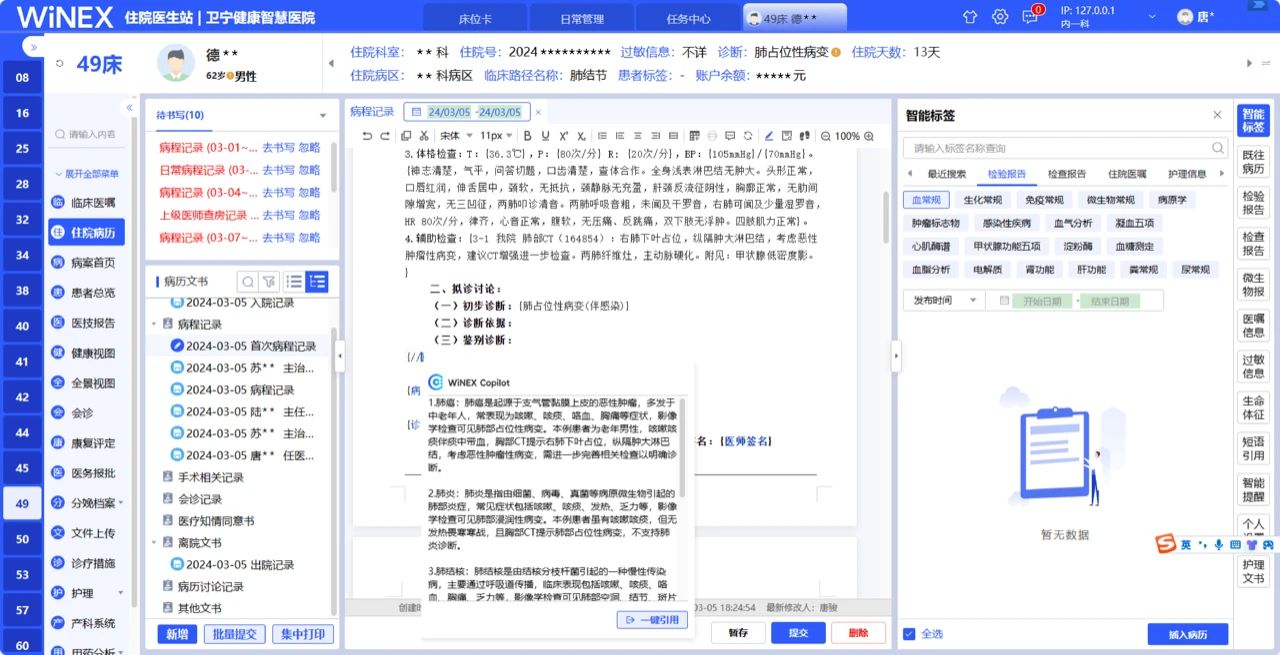The image size is (1280, 655).
Task: Click the filter icon in 病历文书 panel
Action: click(x=270, y=281)
